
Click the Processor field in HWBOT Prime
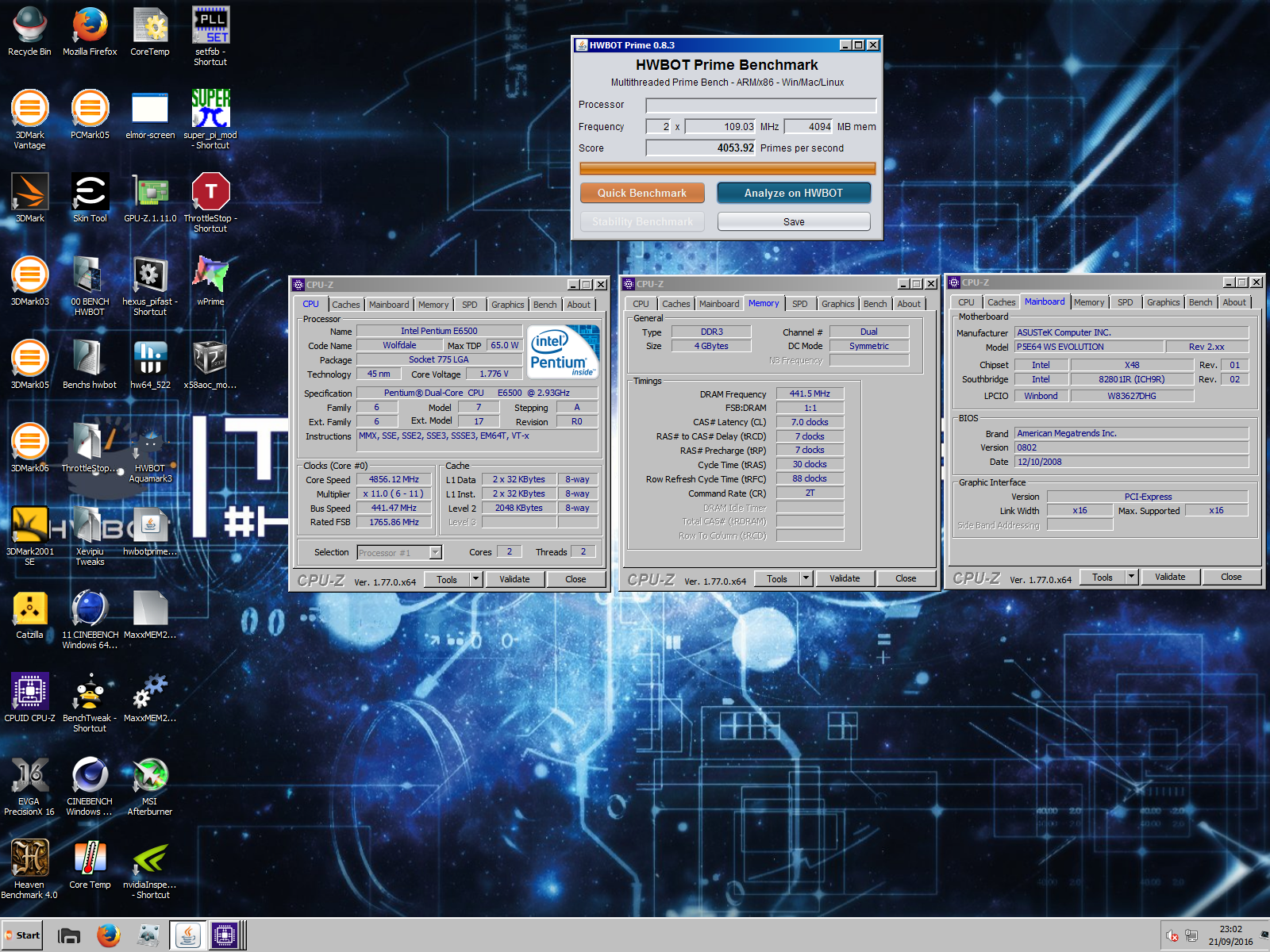click(x=761, y=105)
